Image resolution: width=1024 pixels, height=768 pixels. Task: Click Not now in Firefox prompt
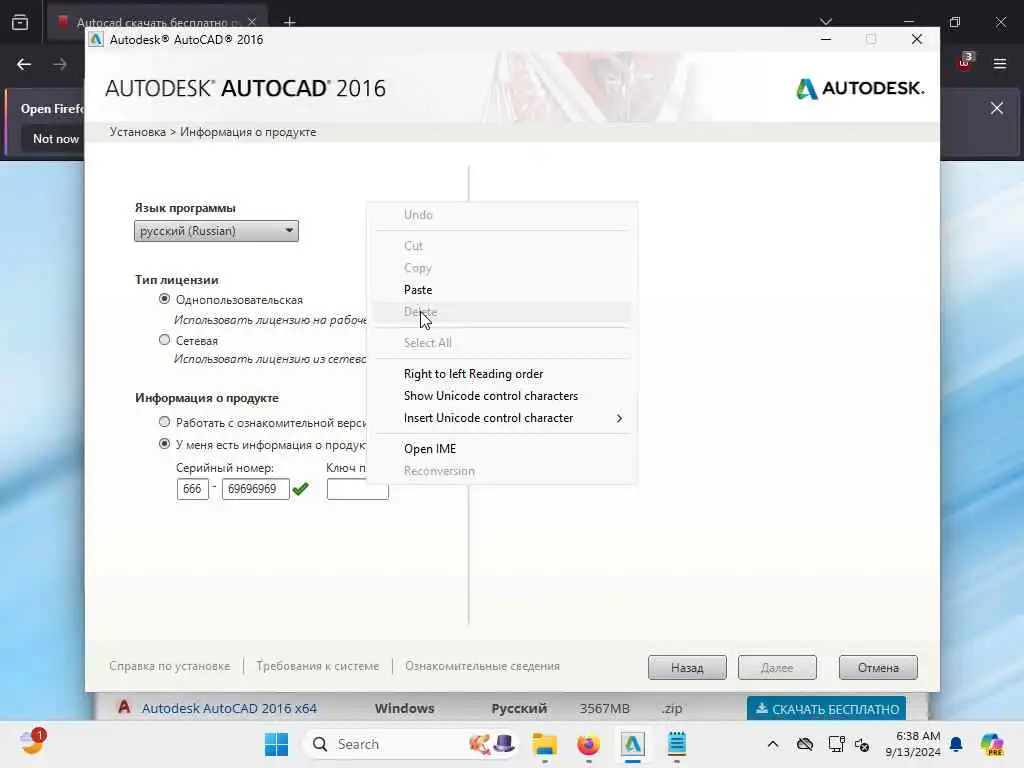click(56, 138)
